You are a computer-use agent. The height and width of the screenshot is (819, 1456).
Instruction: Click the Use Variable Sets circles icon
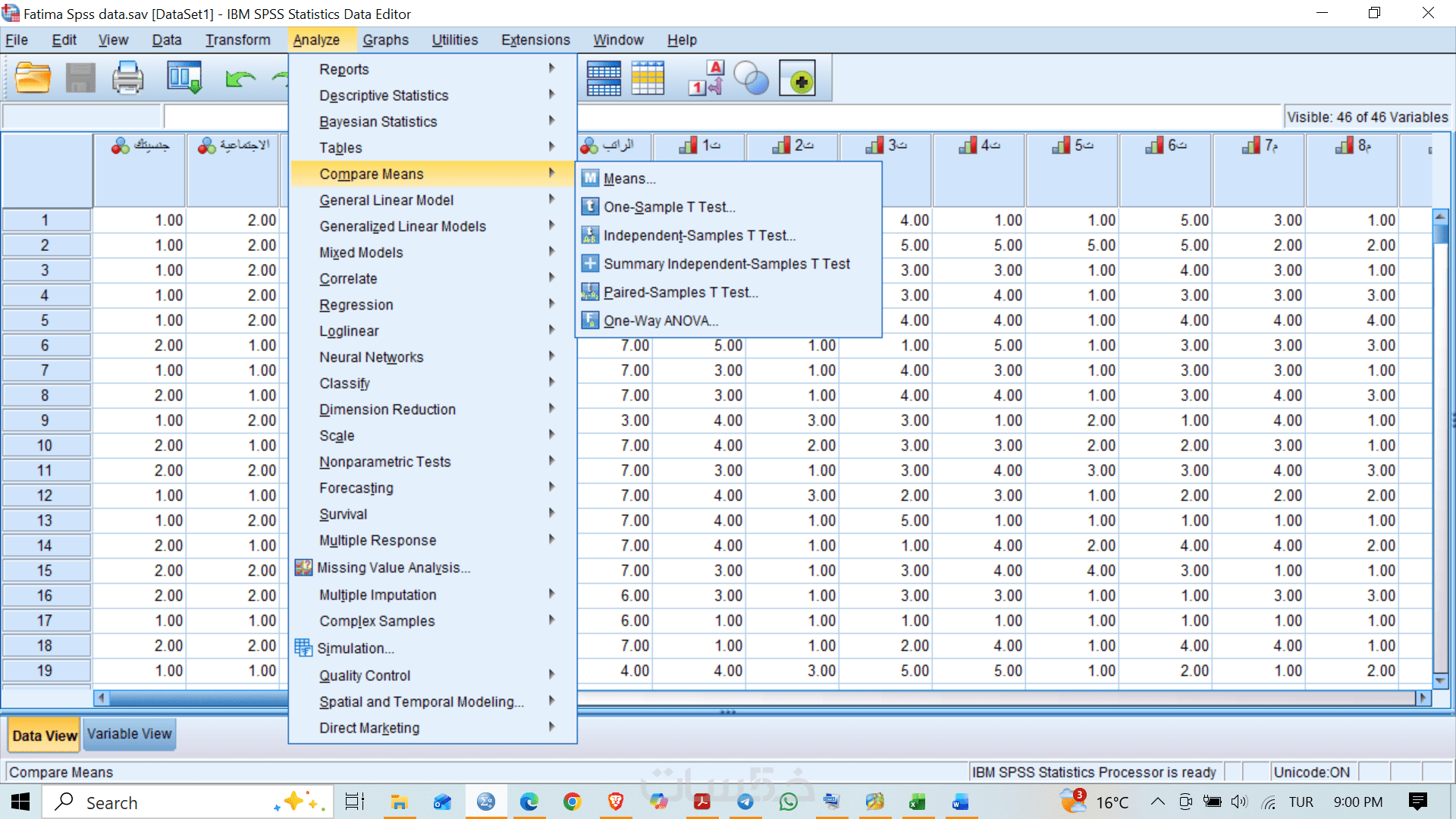pos(752,78)
